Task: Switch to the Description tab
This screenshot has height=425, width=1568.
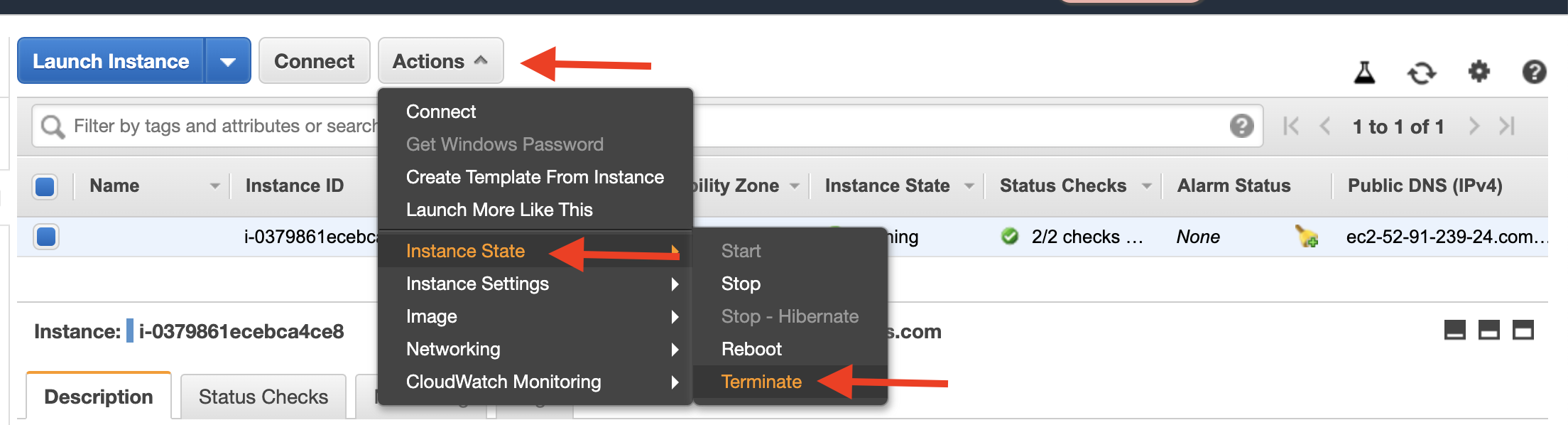Action: click(x=99, y=397)
